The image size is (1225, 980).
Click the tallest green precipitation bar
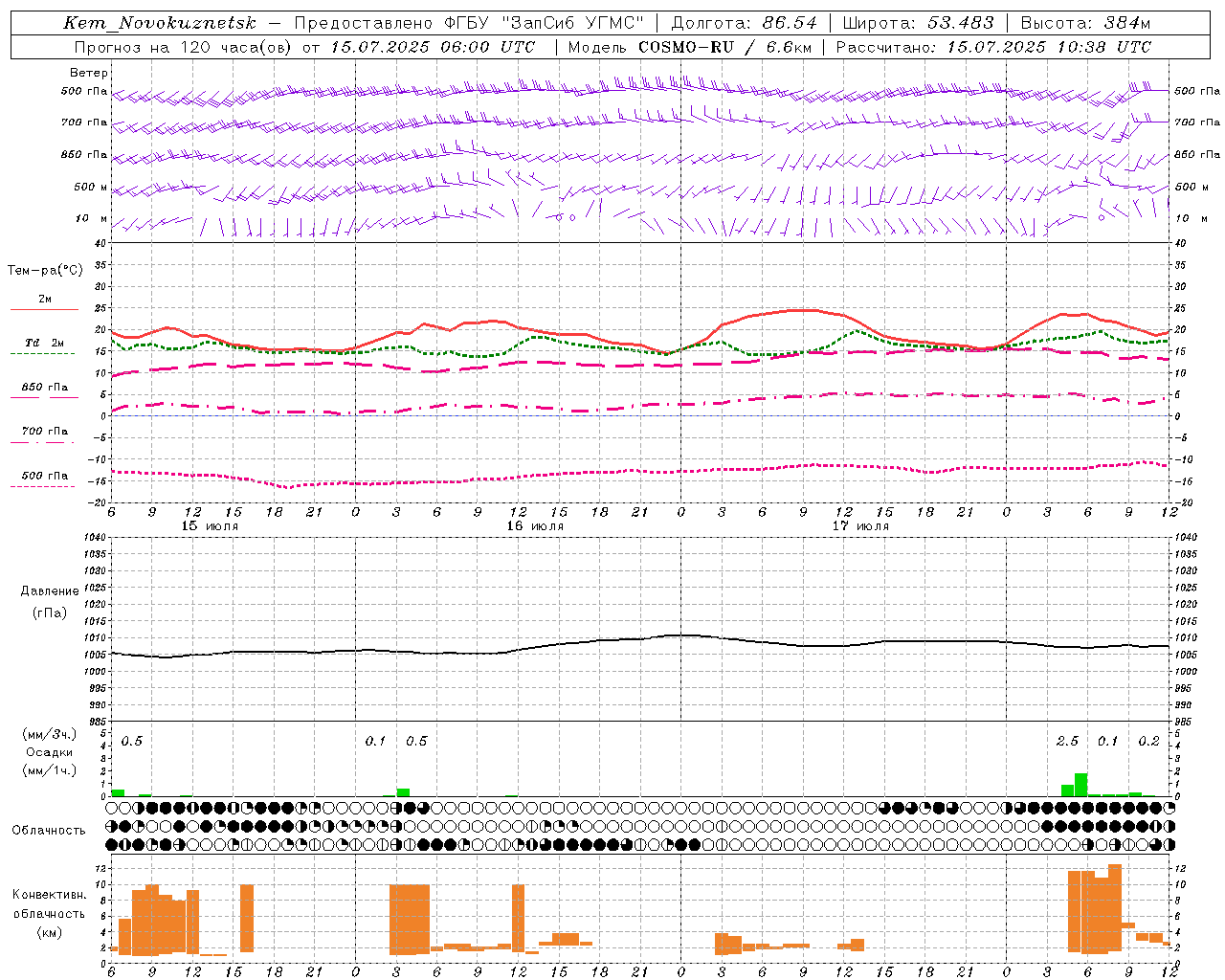pos(1080,785)
